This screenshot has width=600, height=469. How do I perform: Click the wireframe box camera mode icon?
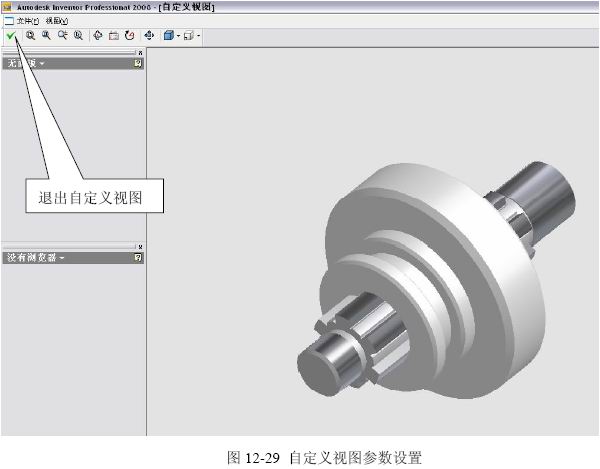click(x=189, y=36)
